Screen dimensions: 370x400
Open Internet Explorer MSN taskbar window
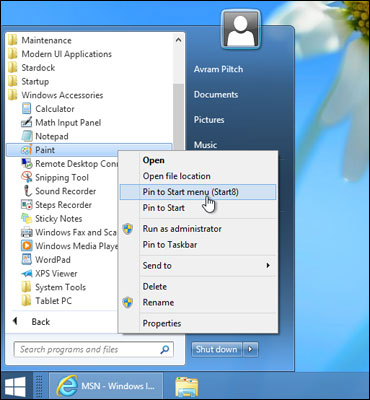coord(106,386)
